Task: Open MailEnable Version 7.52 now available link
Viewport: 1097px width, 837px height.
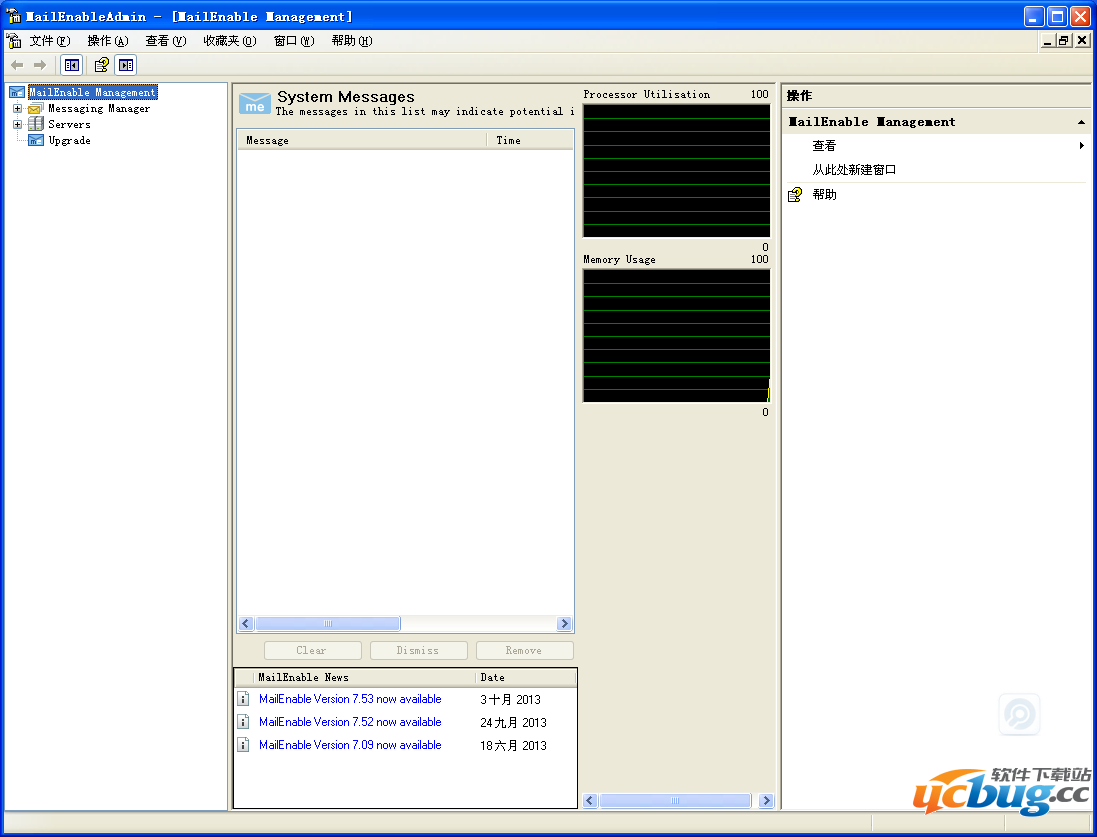Action: 350,722
